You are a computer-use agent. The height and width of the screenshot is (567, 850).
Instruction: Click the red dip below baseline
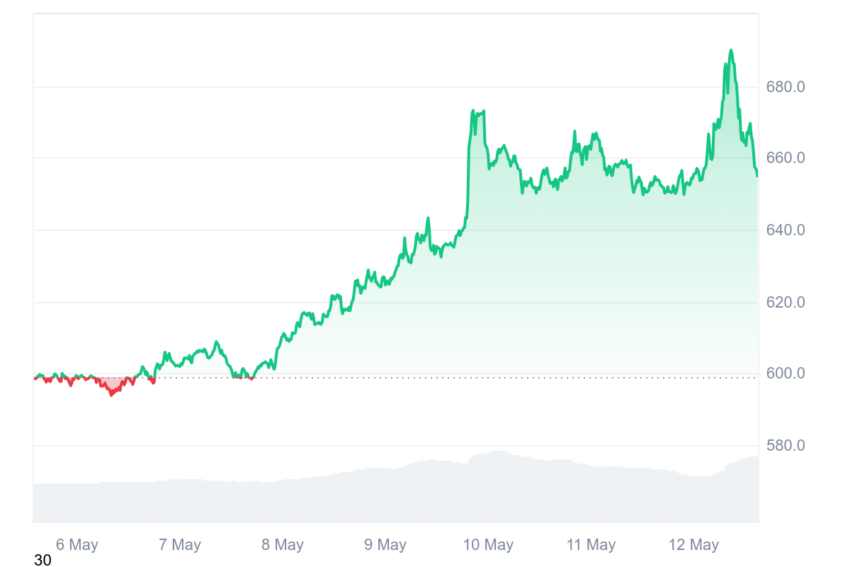coord(113,386)
